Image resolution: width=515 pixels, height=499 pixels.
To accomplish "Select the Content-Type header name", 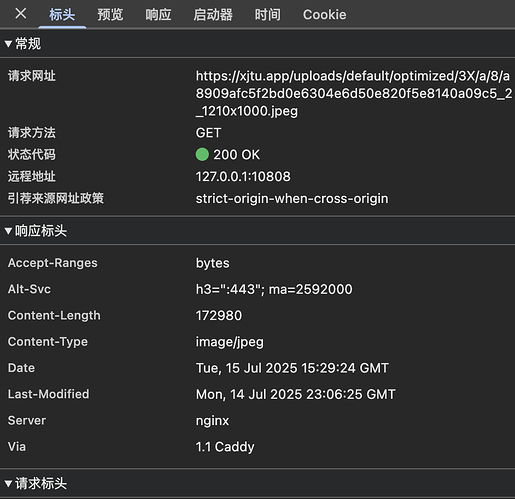I will click(x=48, y=342).
